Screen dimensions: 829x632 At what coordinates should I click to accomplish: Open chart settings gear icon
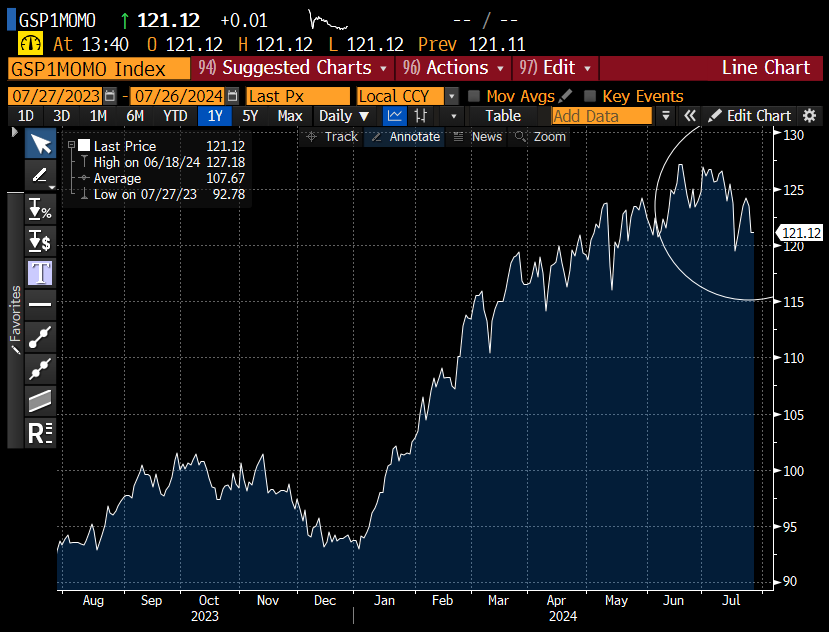[809, 116]
